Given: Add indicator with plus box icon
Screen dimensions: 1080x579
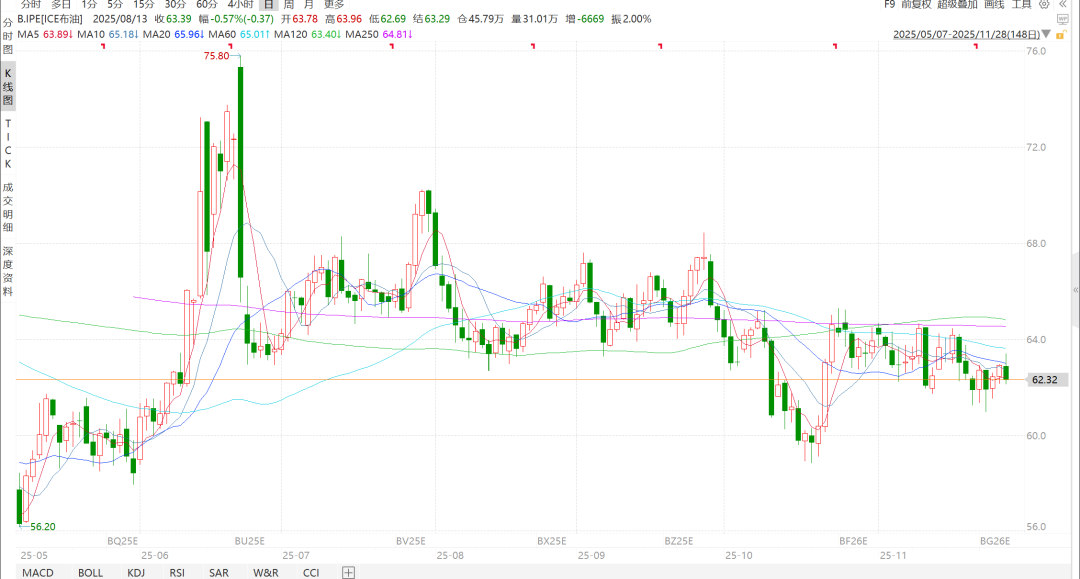Looking at the screenshot, I should [349, 572].
